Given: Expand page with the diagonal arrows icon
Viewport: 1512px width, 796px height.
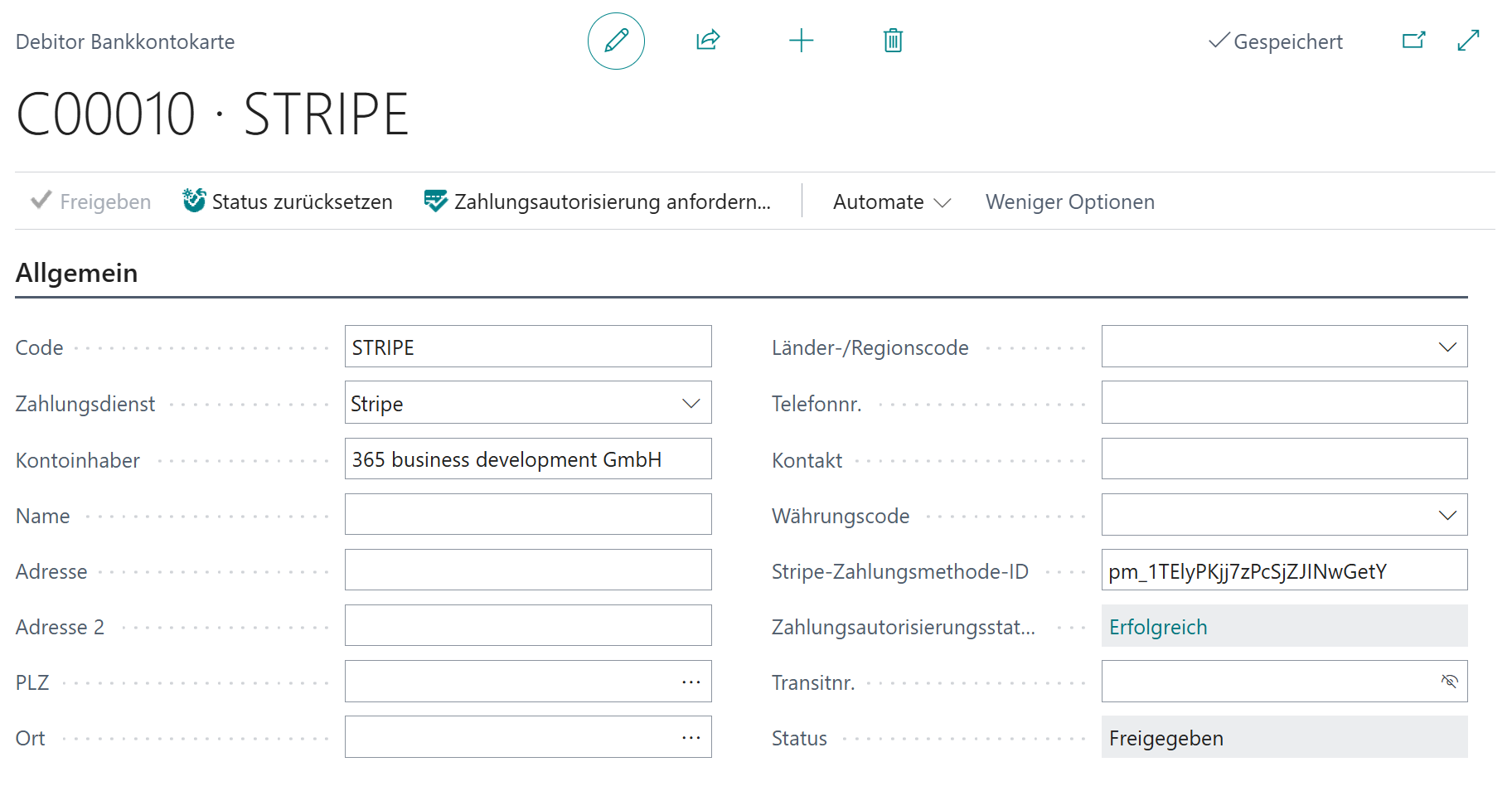Looking at the screenshot, I should [1468, 41].
